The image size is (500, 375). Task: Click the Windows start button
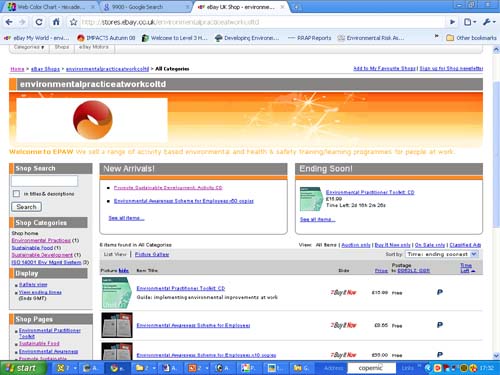coord(23,368)
